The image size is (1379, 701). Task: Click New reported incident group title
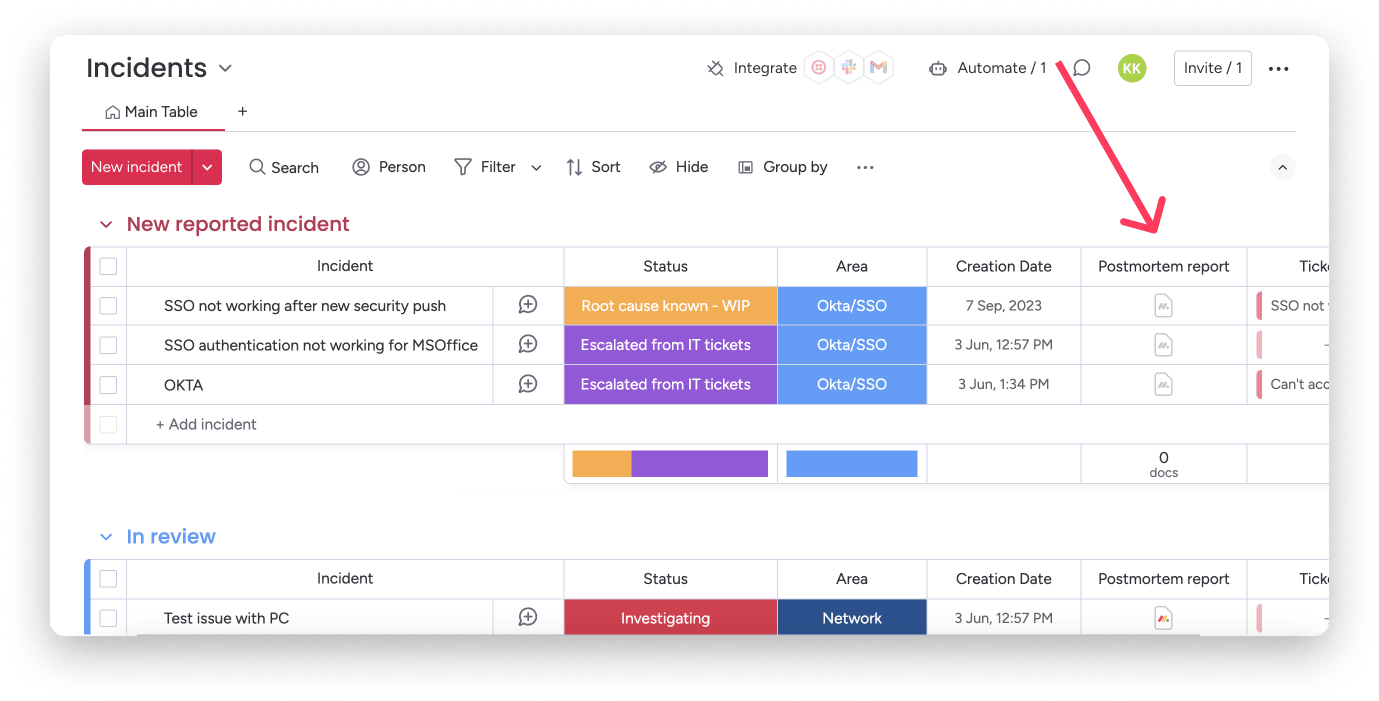(x=238, y=224)
